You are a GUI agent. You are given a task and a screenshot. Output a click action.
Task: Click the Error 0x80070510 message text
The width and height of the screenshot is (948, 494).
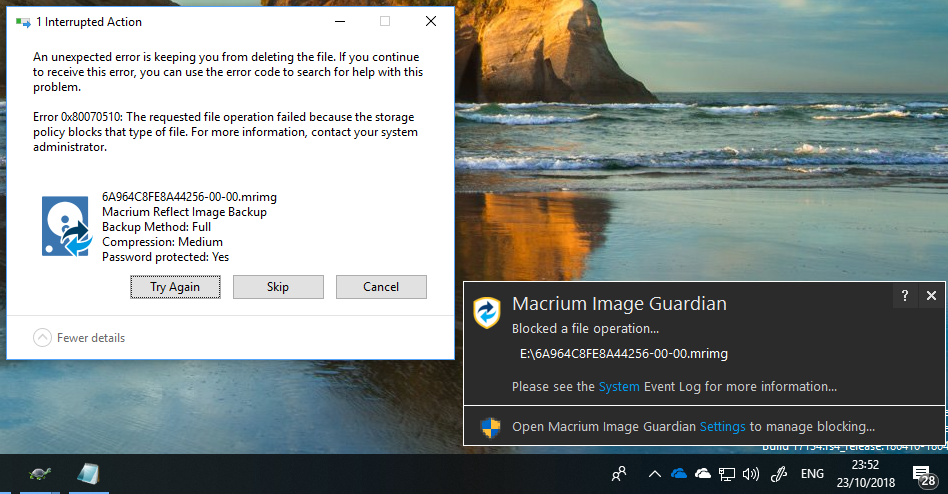[x=226, y=132]
